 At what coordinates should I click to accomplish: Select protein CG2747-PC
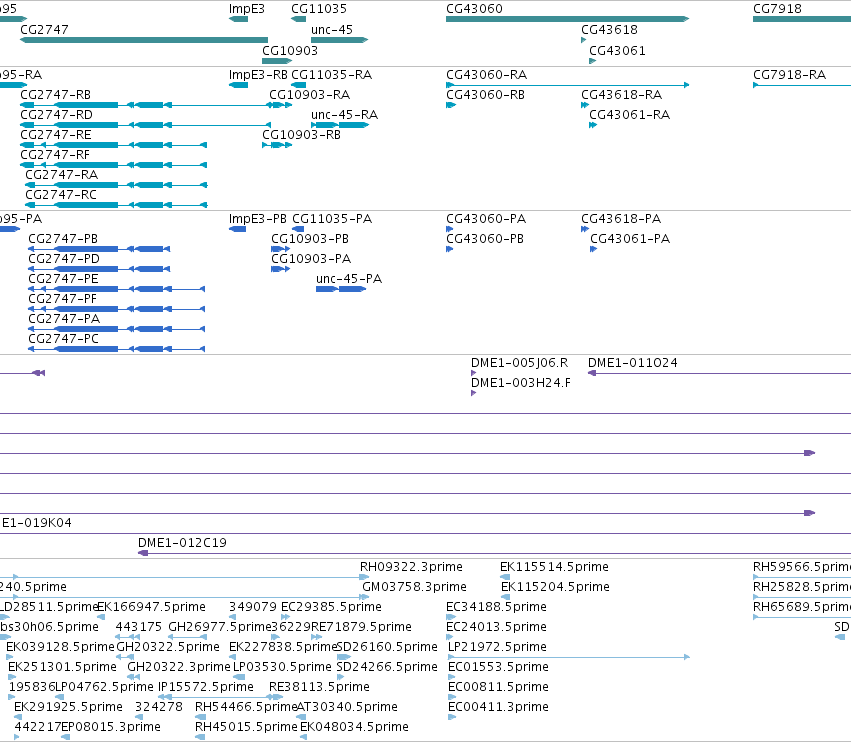click(117, 349)
